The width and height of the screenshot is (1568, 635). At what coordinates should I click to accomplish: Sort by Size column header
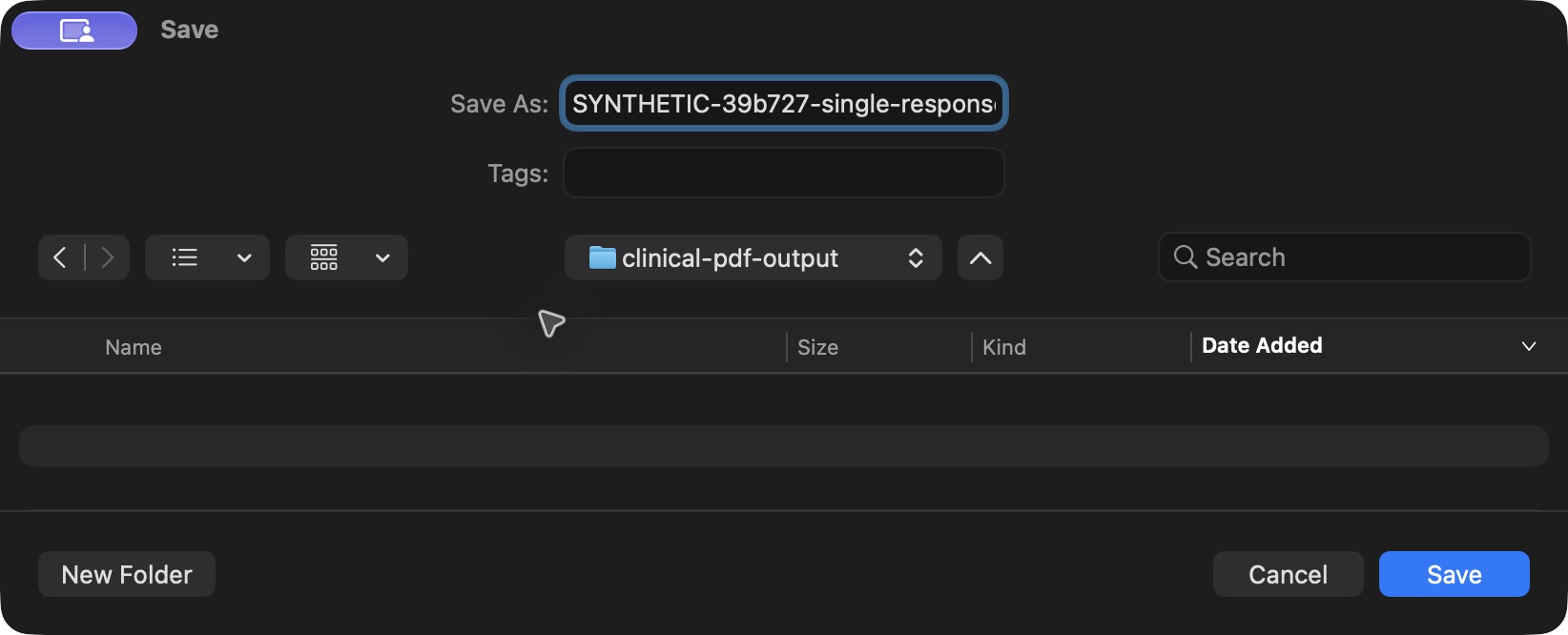click(x=818, y=347)
